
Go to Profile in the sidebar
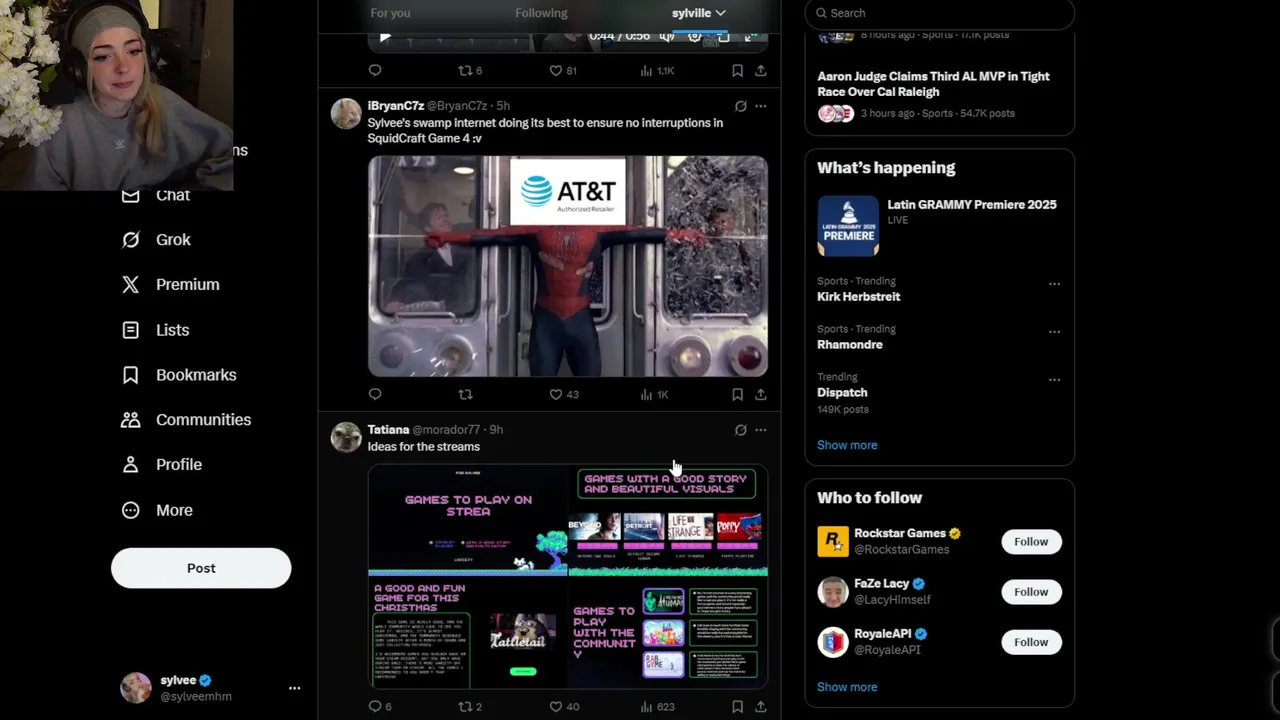pos(161,465)
